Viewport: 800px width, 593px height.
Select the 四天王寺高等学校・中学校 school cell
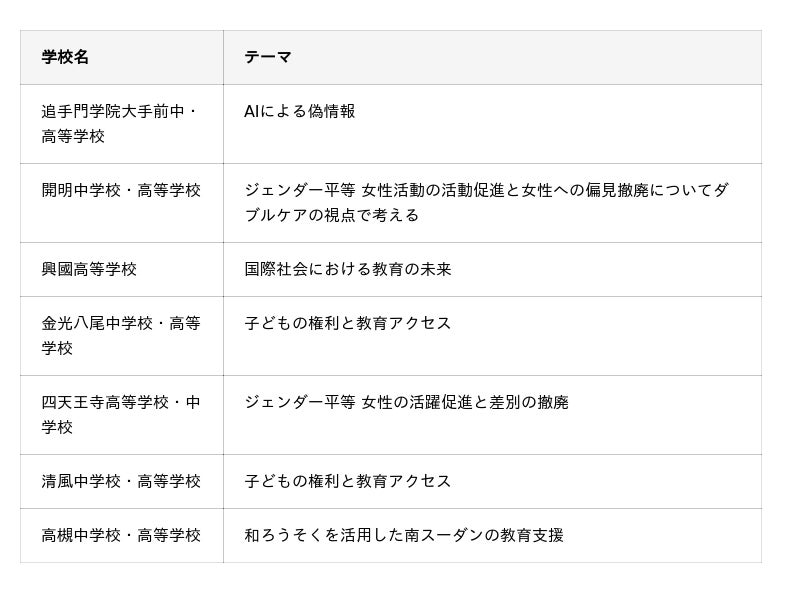point(120,414)
